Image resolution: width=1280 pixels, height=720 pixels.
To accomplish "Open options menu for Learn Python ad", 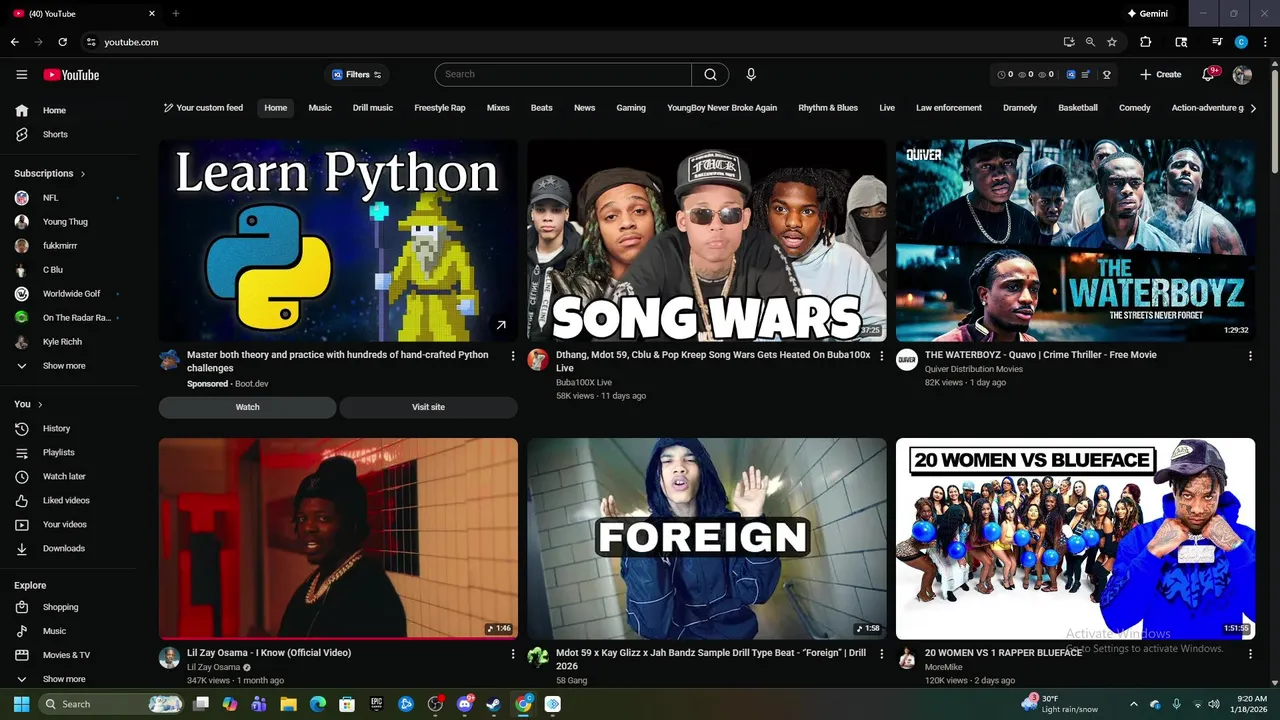I will pos(513,356).
